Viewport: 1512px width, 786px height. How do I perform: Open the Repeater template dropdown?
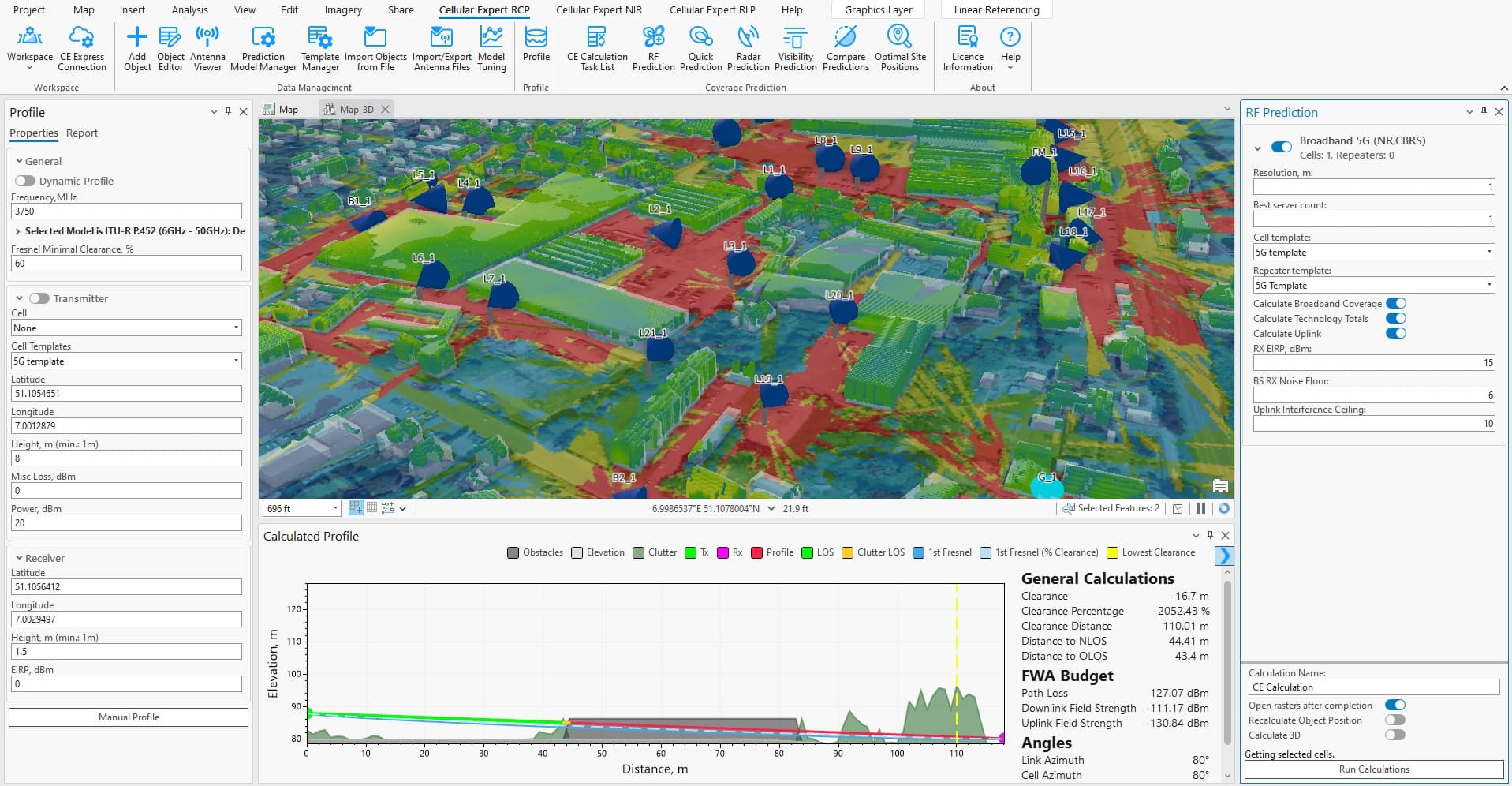coord(1373,286)
